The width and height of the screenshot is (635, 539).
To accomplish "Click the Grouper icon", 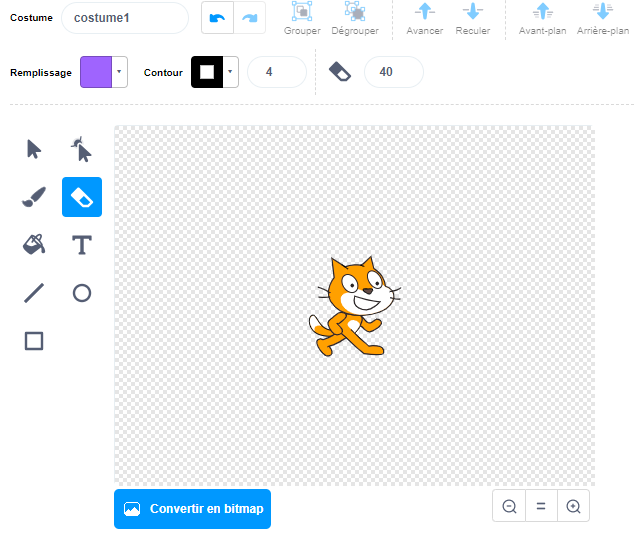I will click(x=302, y=11).
